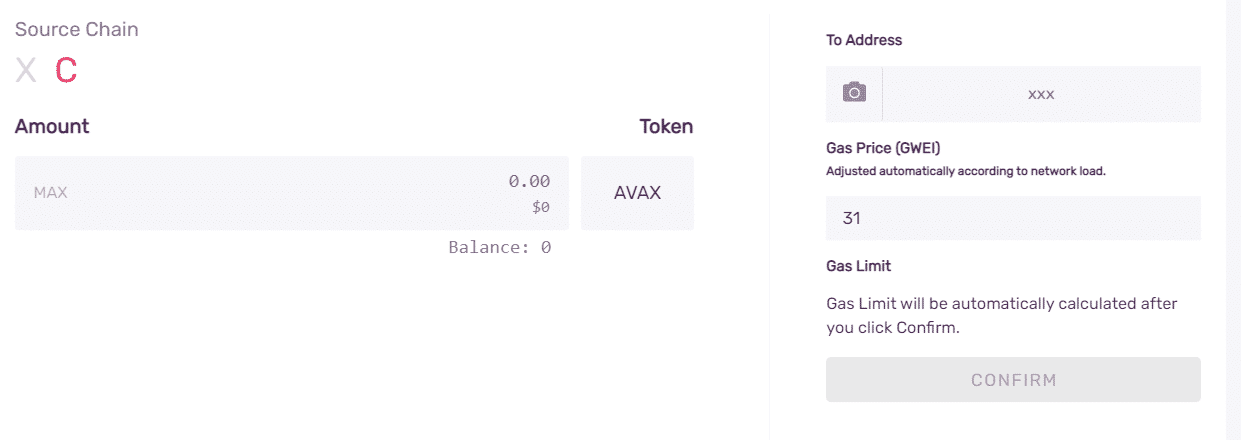Click the Gas Price (GWEI) label

point(883,148)
